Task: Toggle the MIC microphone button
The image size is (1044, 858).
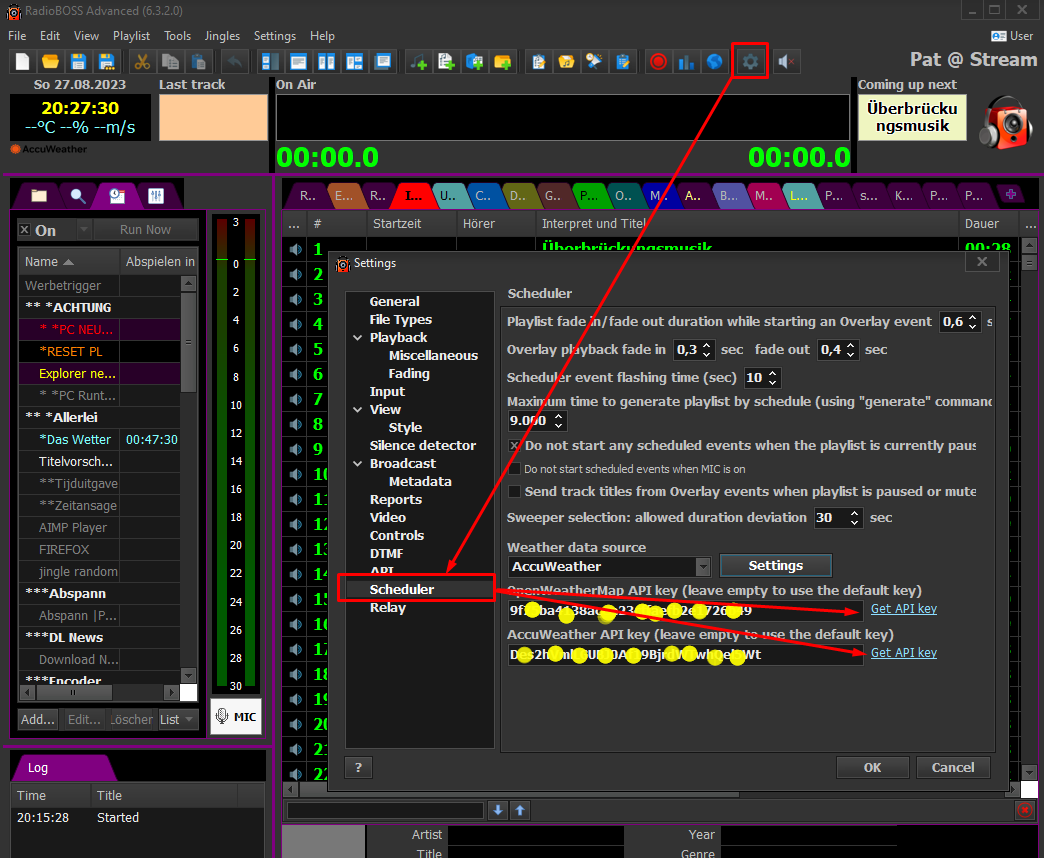Action: (235, 716)
